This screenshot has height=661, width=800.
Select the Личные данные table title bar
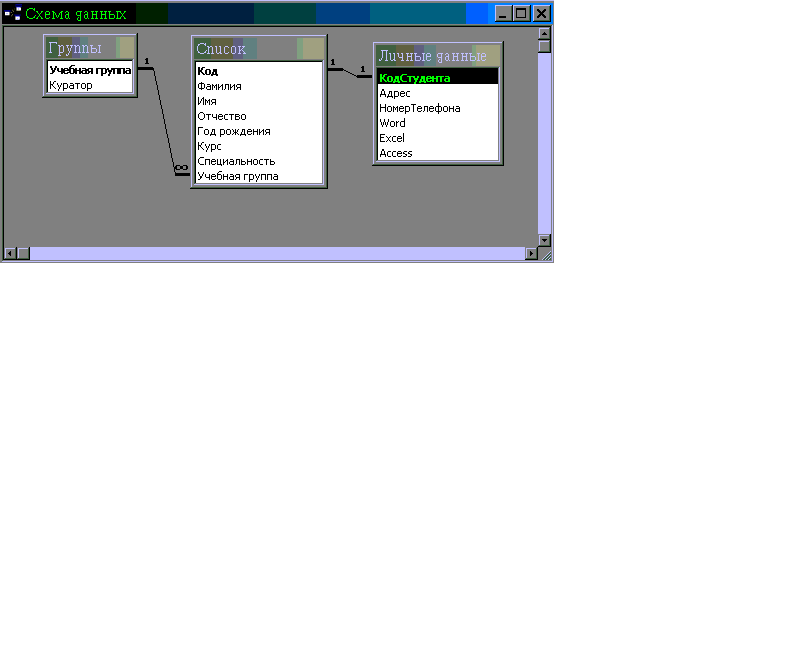pos(438,56)
